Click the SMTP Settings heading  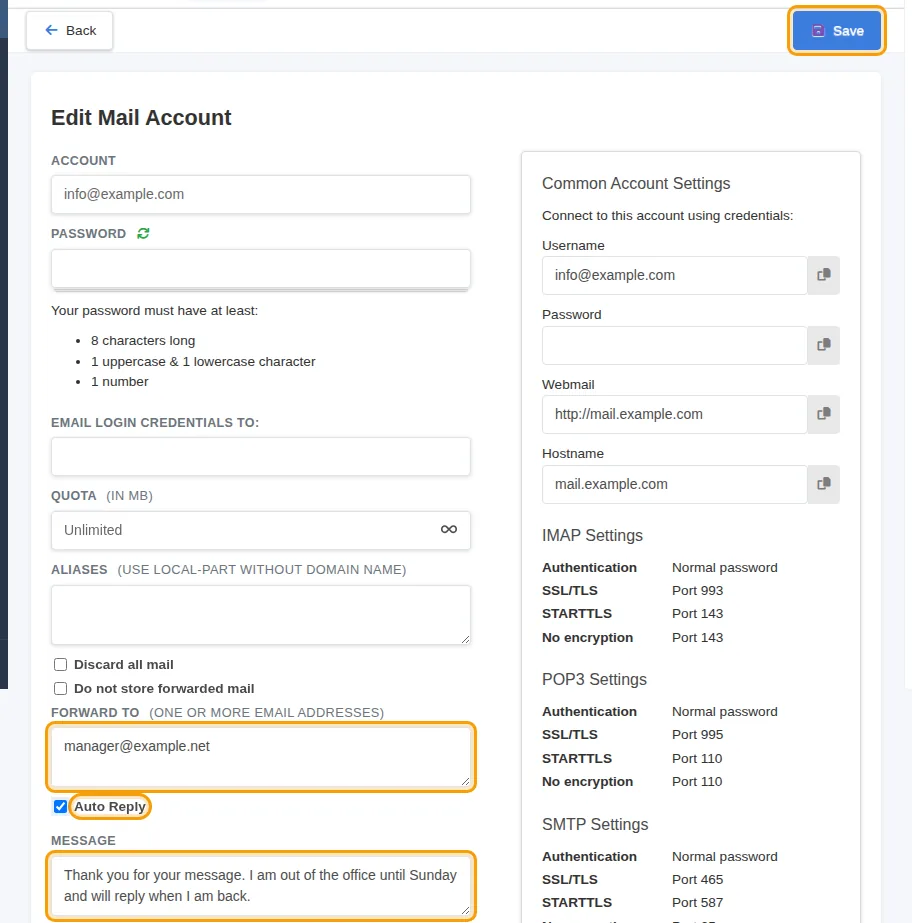(x=595, y=824)
